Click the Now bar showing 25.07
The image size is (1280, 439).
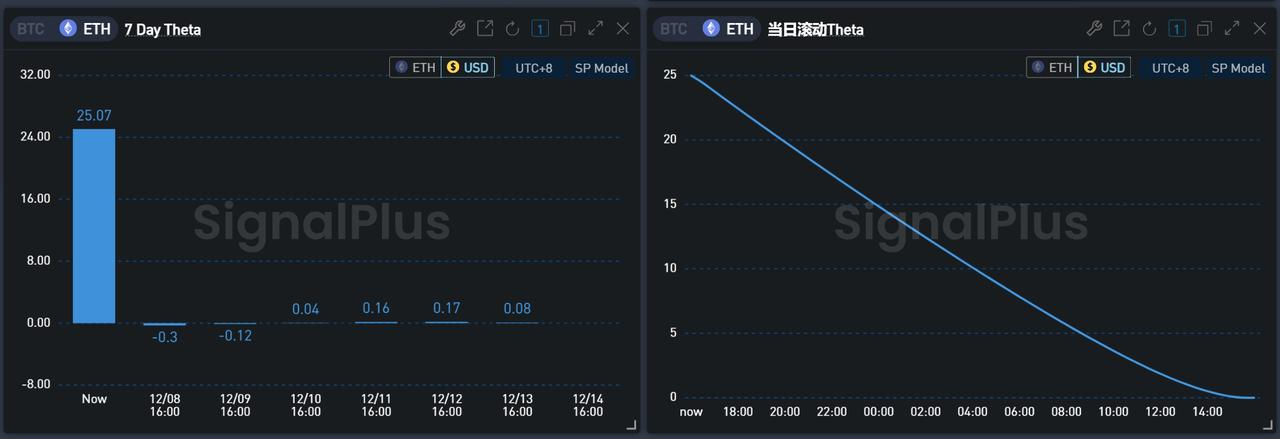coord(94,225)
